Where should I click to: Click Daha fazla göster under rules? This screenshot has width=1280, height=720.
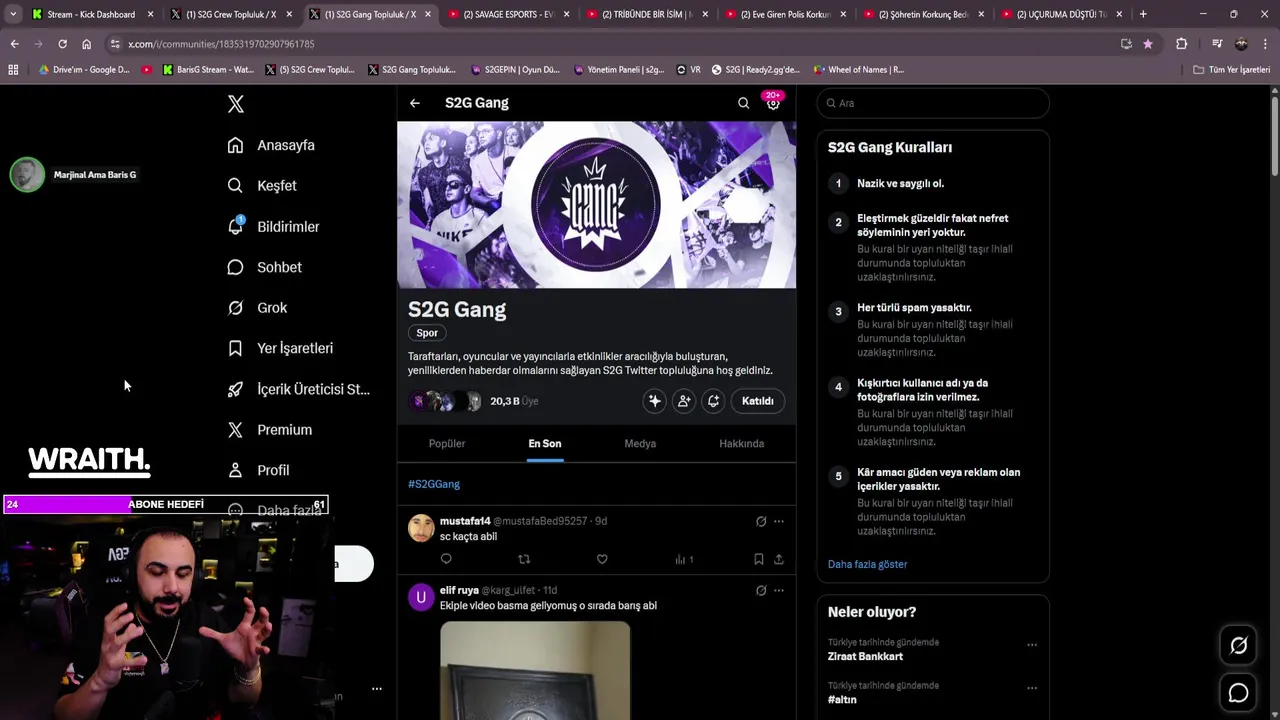pyautogui.click(x=867, y=564)
